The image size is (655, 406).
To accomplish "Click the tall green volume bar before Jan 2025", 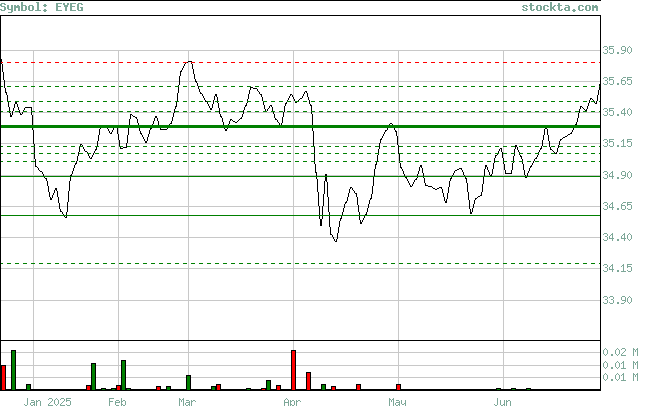I will pyautogui.click(x=13, y=370).
